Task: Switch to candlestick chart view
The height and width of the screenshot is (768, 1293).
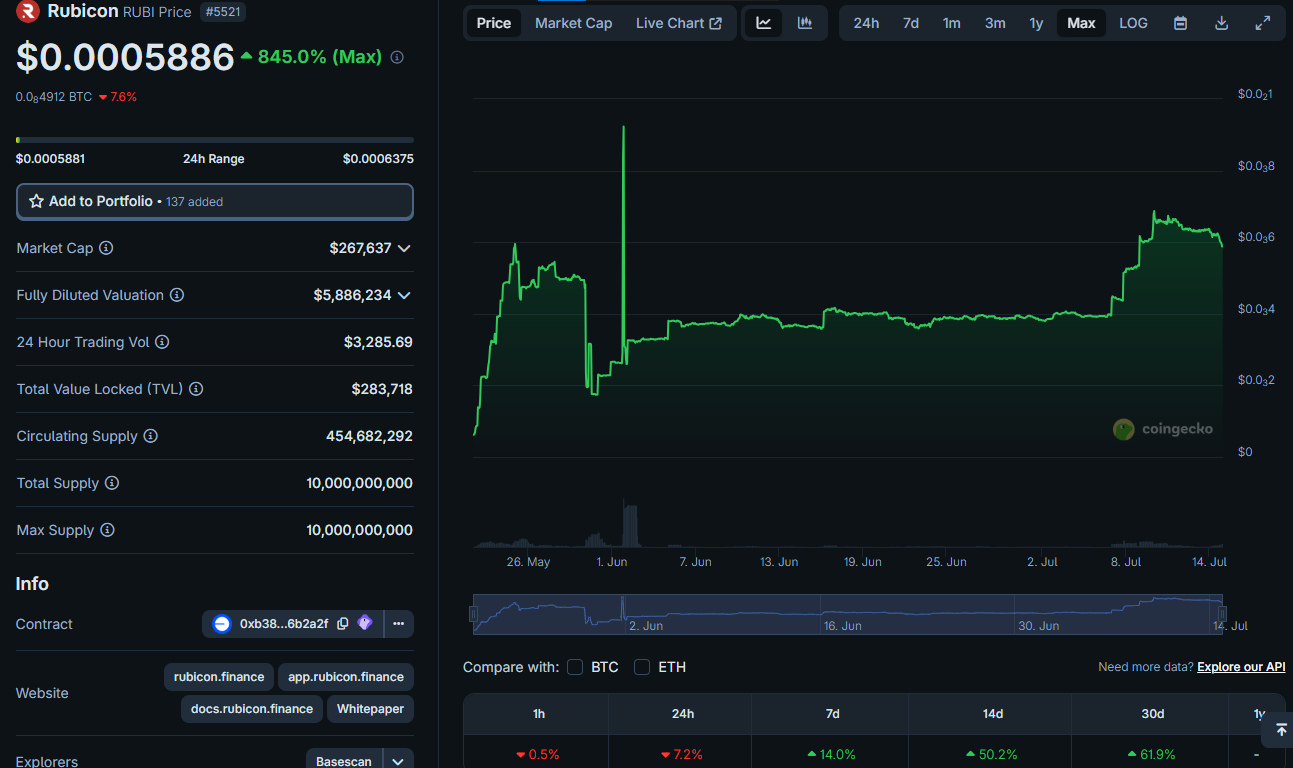Action: [805, 23]
